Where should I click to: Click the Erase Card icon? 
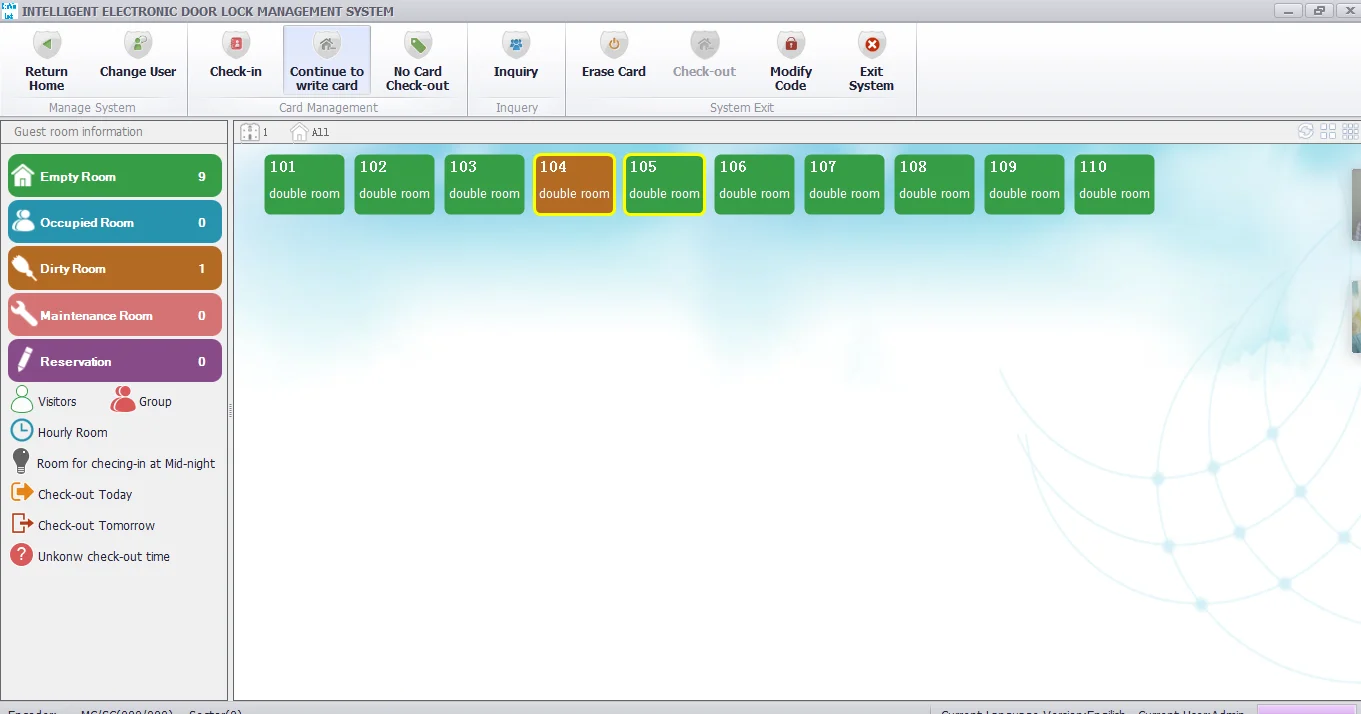(614, 45)
